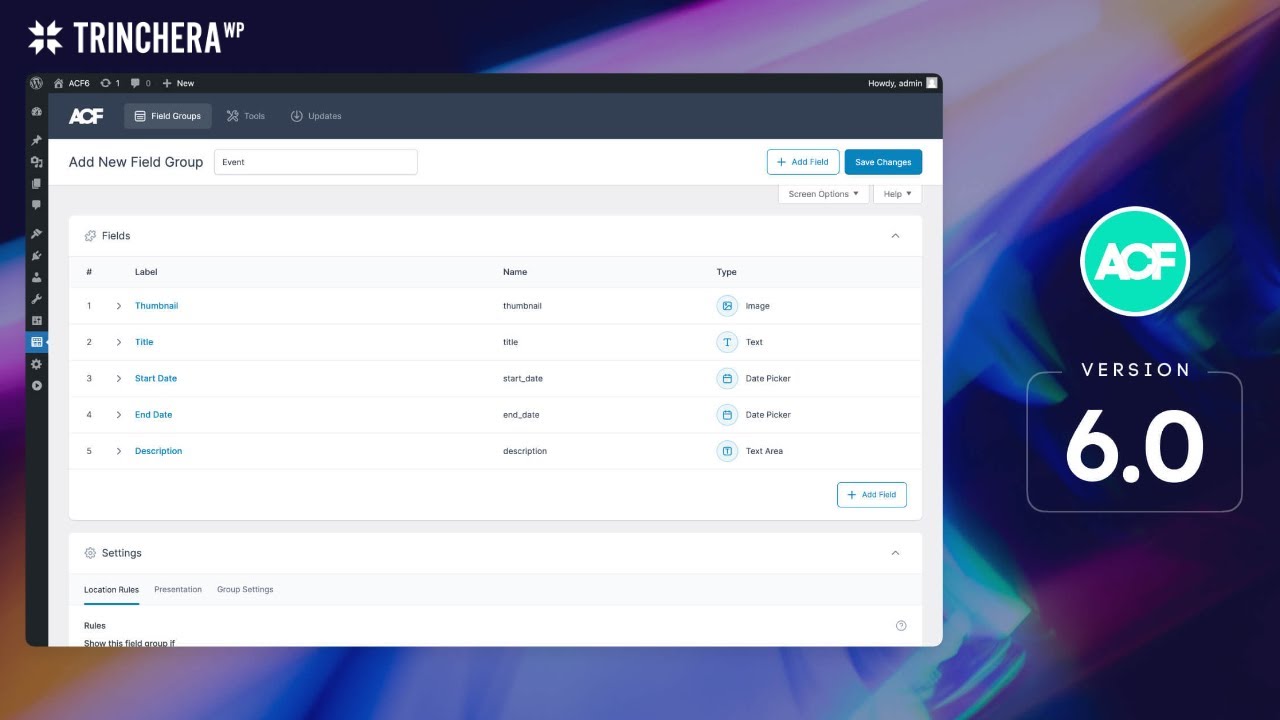Click the Image type icon for Thumbnail

tap(727, 306)
